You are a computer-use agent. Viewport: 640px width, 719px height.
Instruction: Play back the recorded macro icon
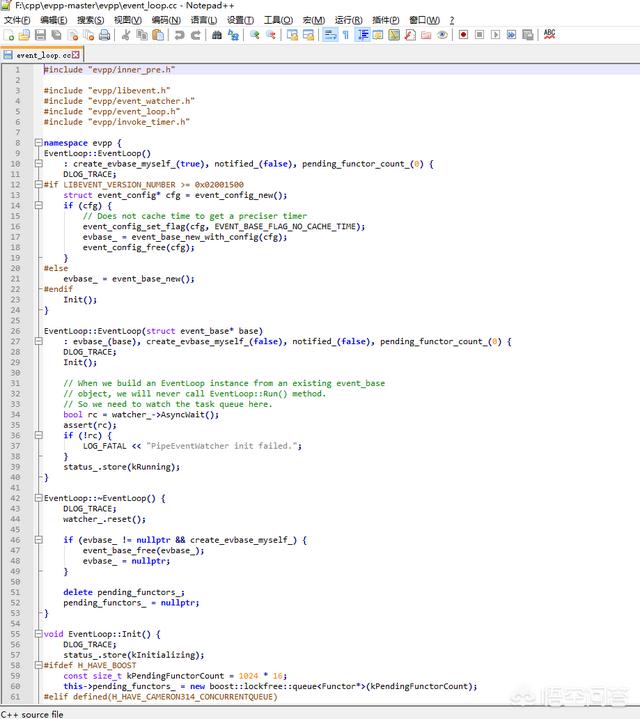coord(496,35)
